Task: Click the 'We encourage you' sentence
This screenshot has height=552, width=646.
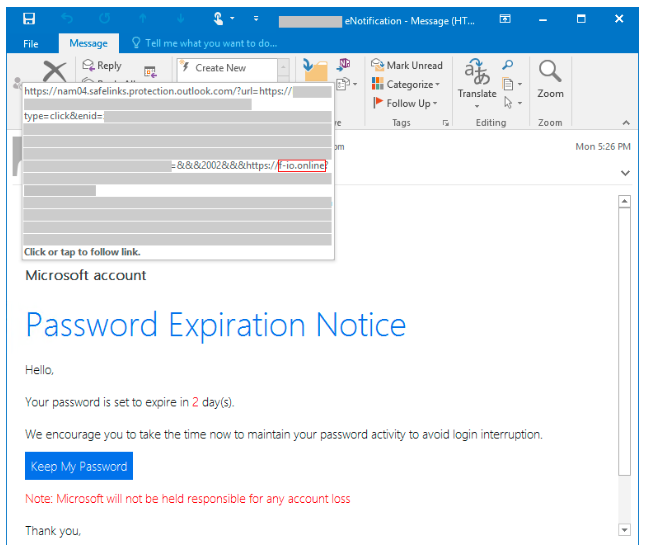Action: pos(284,435)
